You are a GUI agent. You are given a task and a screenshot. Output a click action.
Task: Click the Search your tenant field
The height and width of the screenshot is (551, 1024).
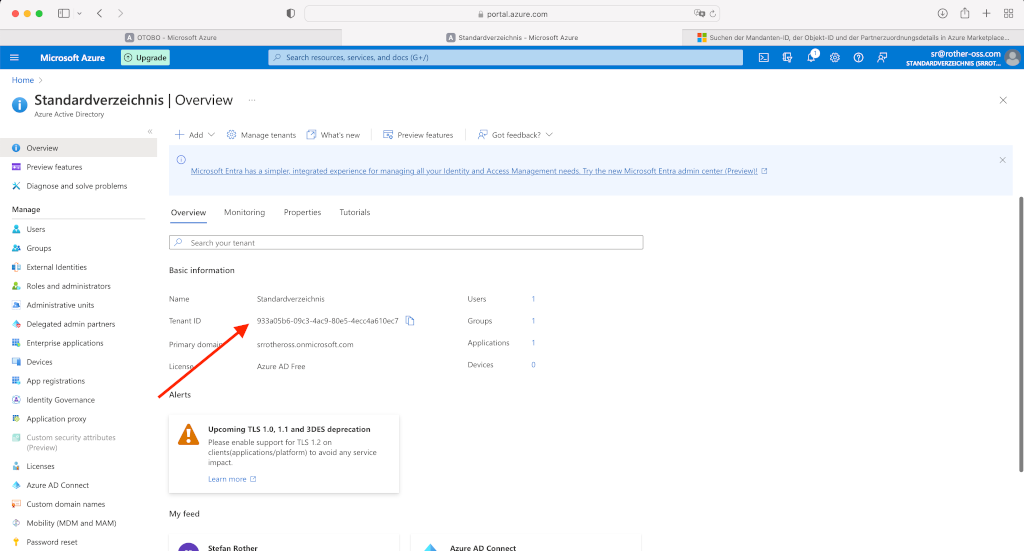[406, 243]
